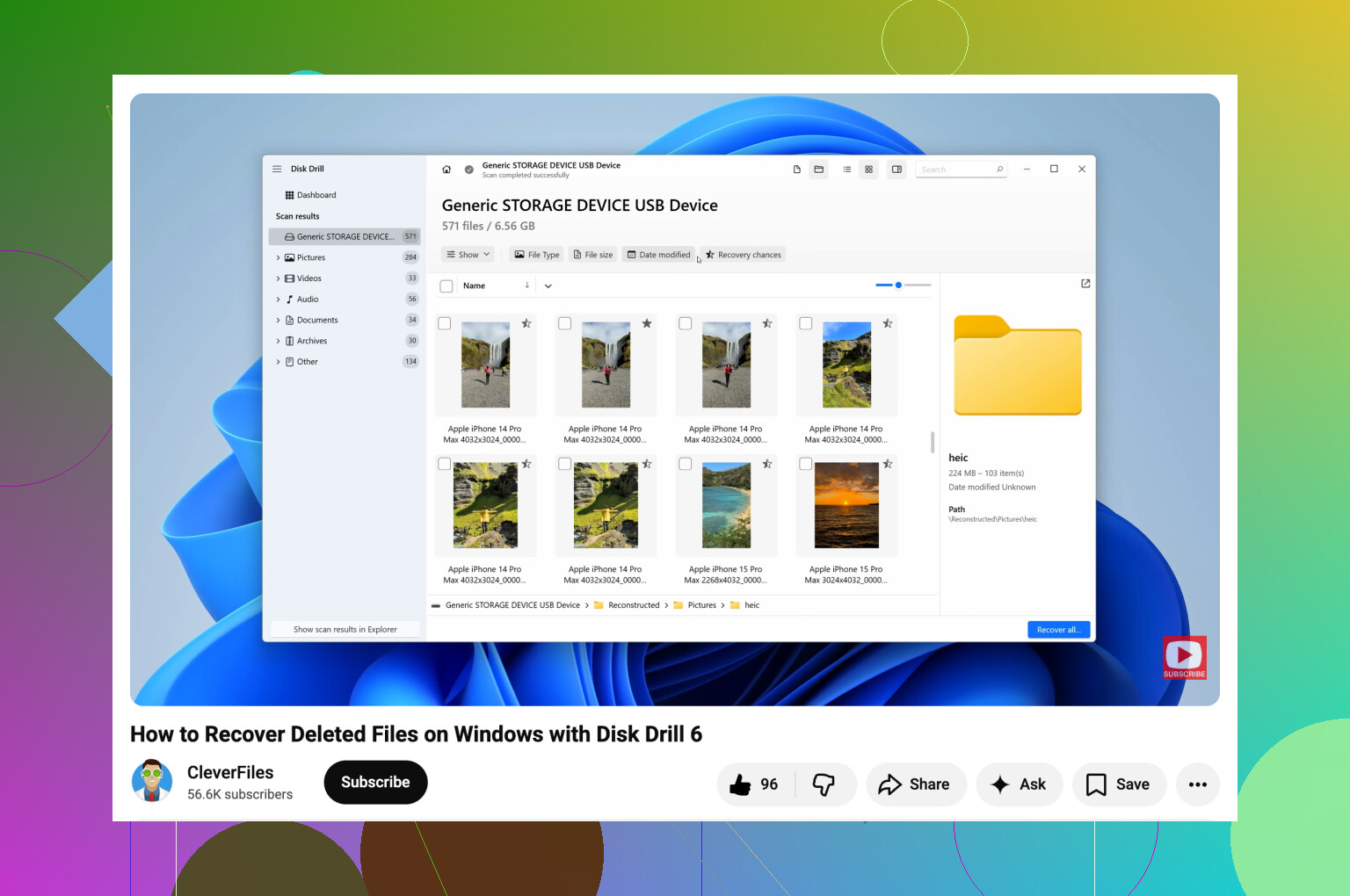The width and height of the screenshot is (1350, 896).
Task: Subscribe to CleverFiles channel
Action: pos(375,782)
